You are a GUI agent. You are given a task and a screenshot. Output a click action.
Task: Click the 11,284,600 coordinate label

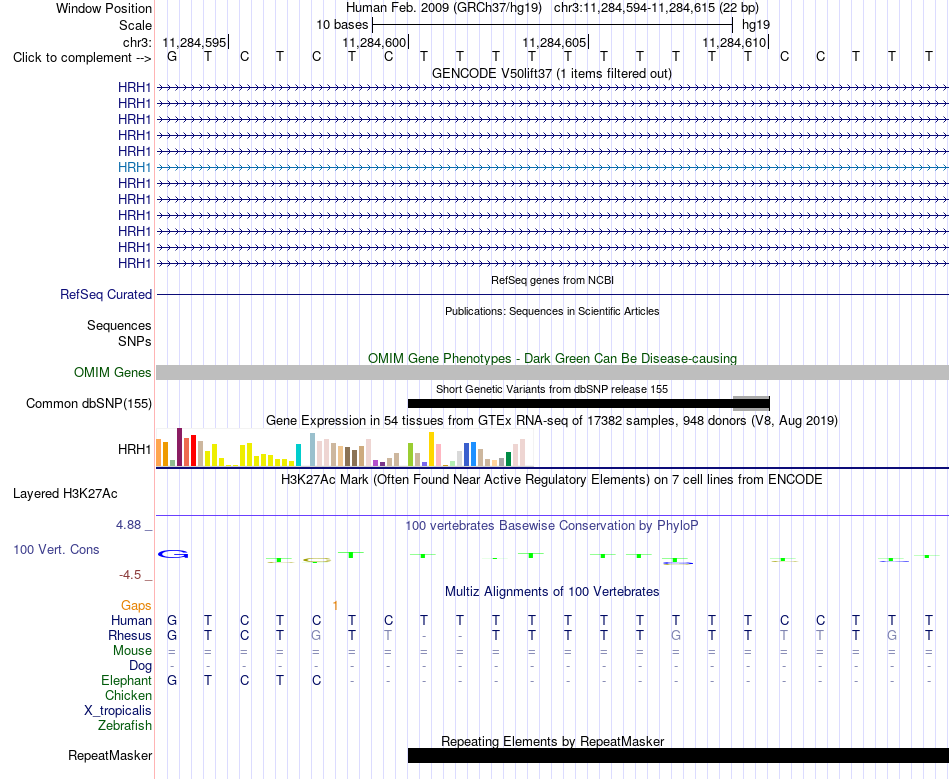(x=374, y=42)
